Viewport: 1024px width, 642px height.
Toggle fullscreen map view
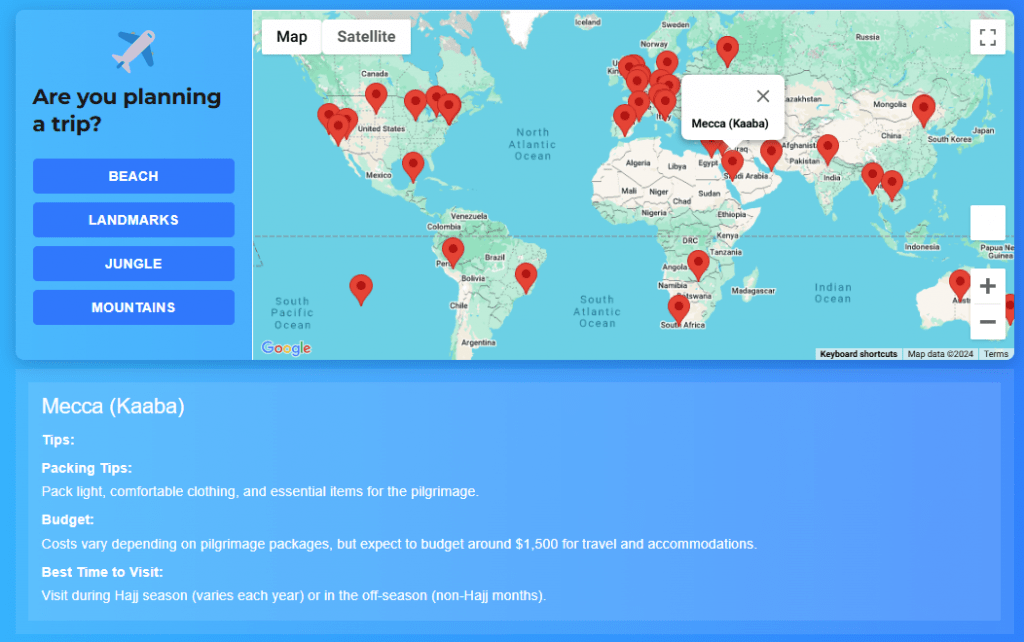point(987,38)
